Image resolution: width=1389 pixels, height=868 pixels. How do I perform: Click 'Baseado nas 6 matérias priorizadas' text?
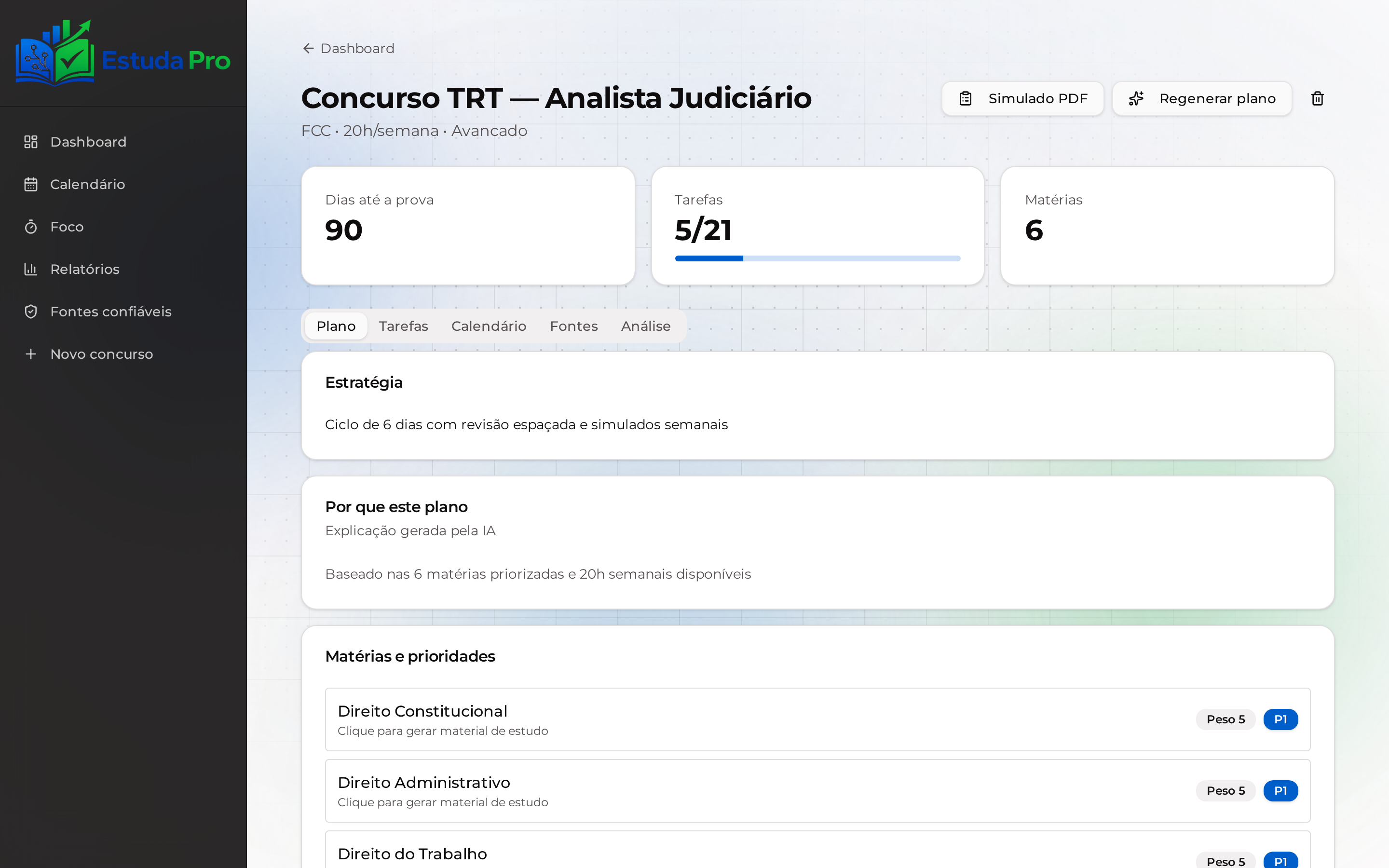pos(538,574)
